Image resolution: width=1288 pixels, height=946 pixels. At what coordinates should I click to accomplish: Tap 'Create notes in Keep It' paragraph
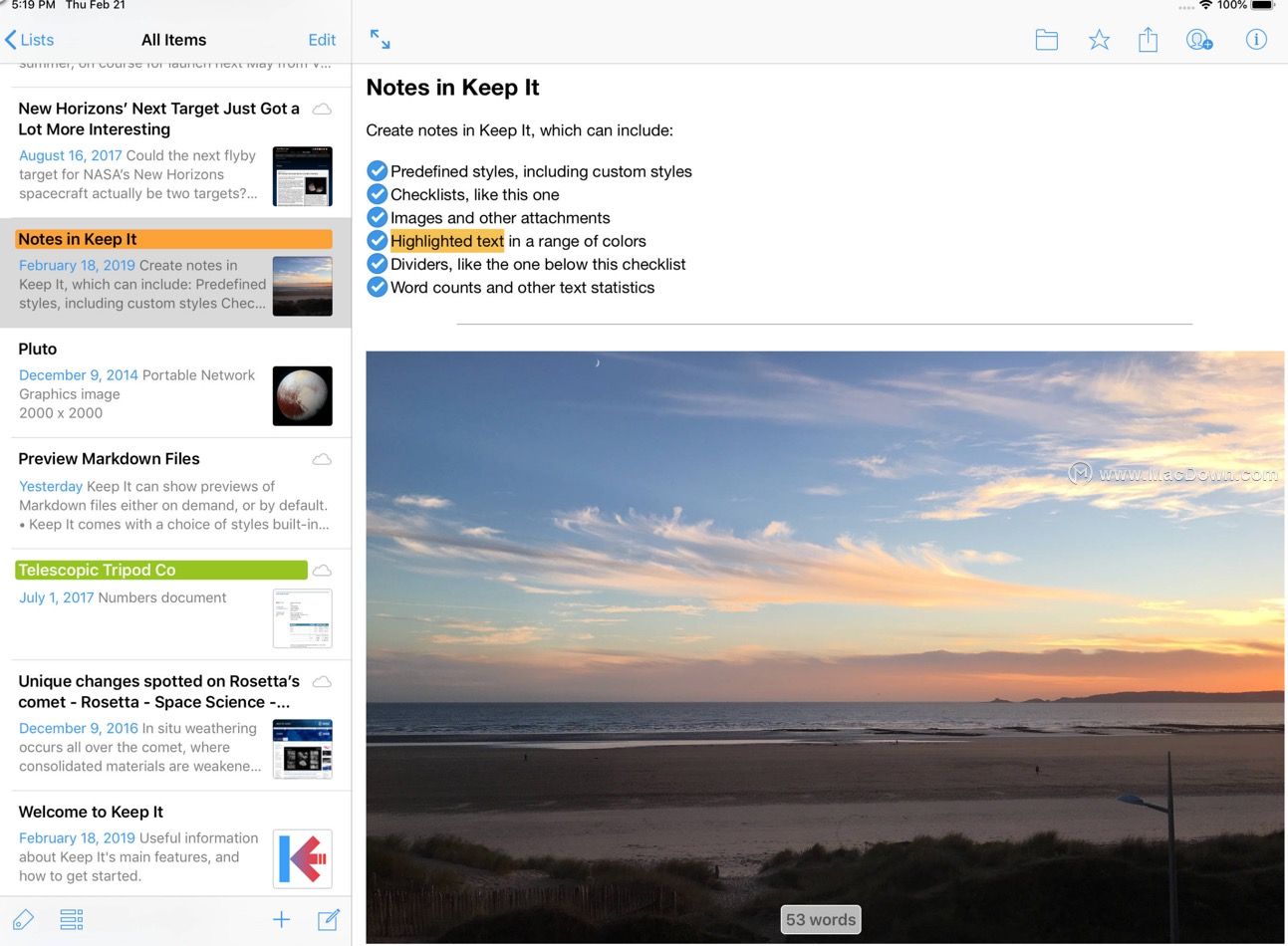point(519,130)
